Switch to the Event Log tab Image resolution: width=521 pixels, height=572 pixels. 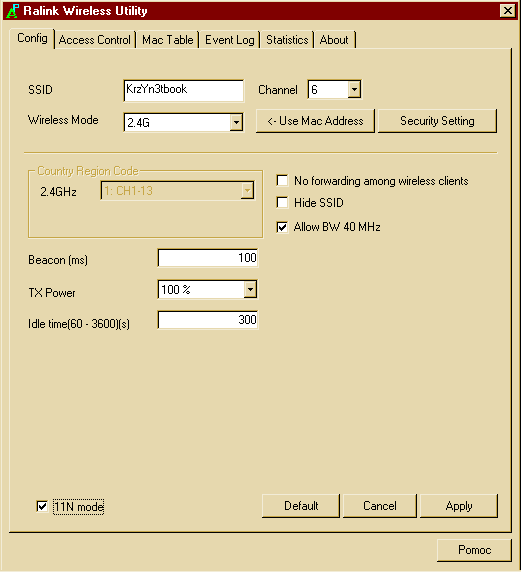(229, 40)
